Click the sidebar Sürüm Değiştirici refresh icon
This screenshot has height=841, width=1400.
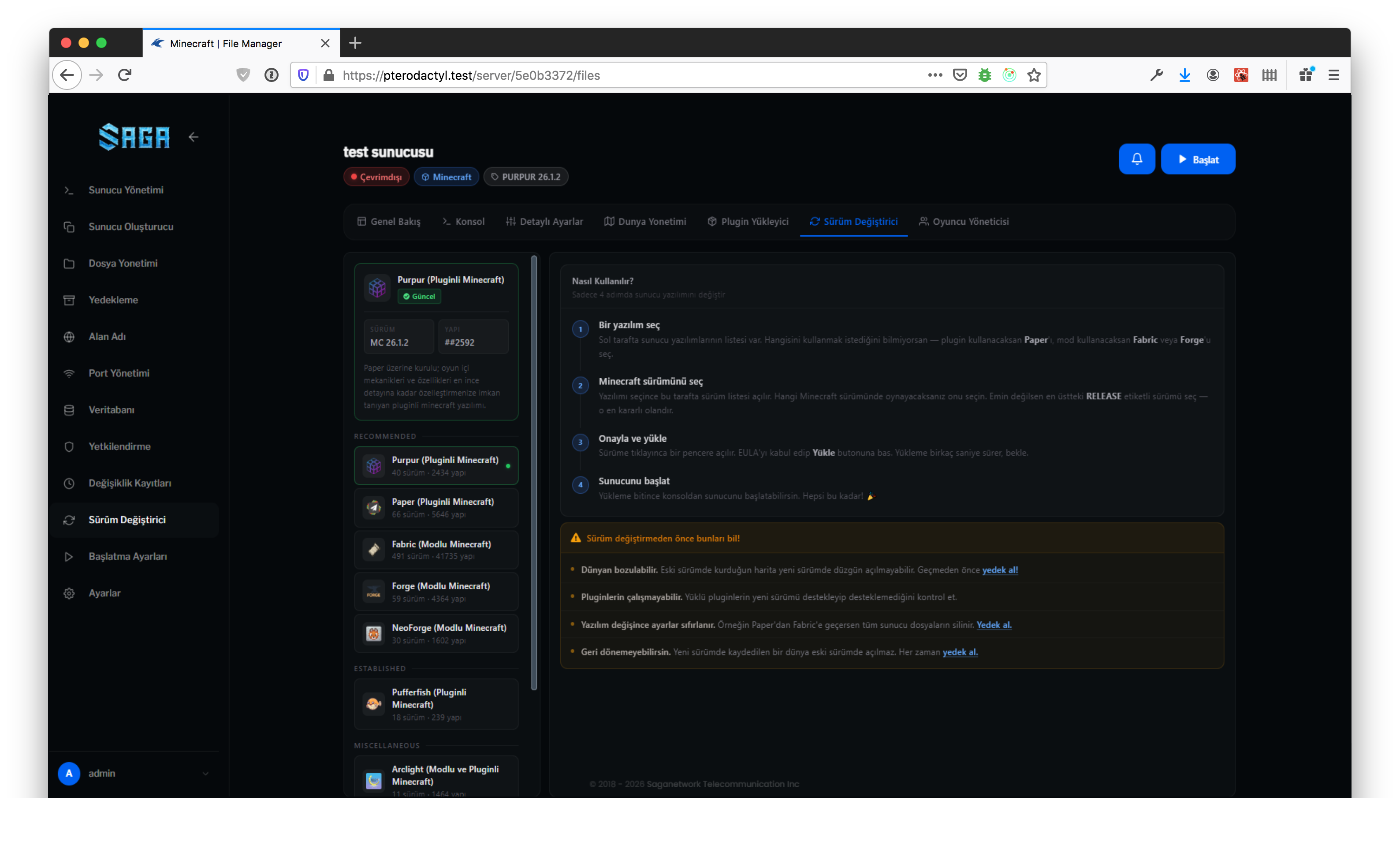coord(69,520)
